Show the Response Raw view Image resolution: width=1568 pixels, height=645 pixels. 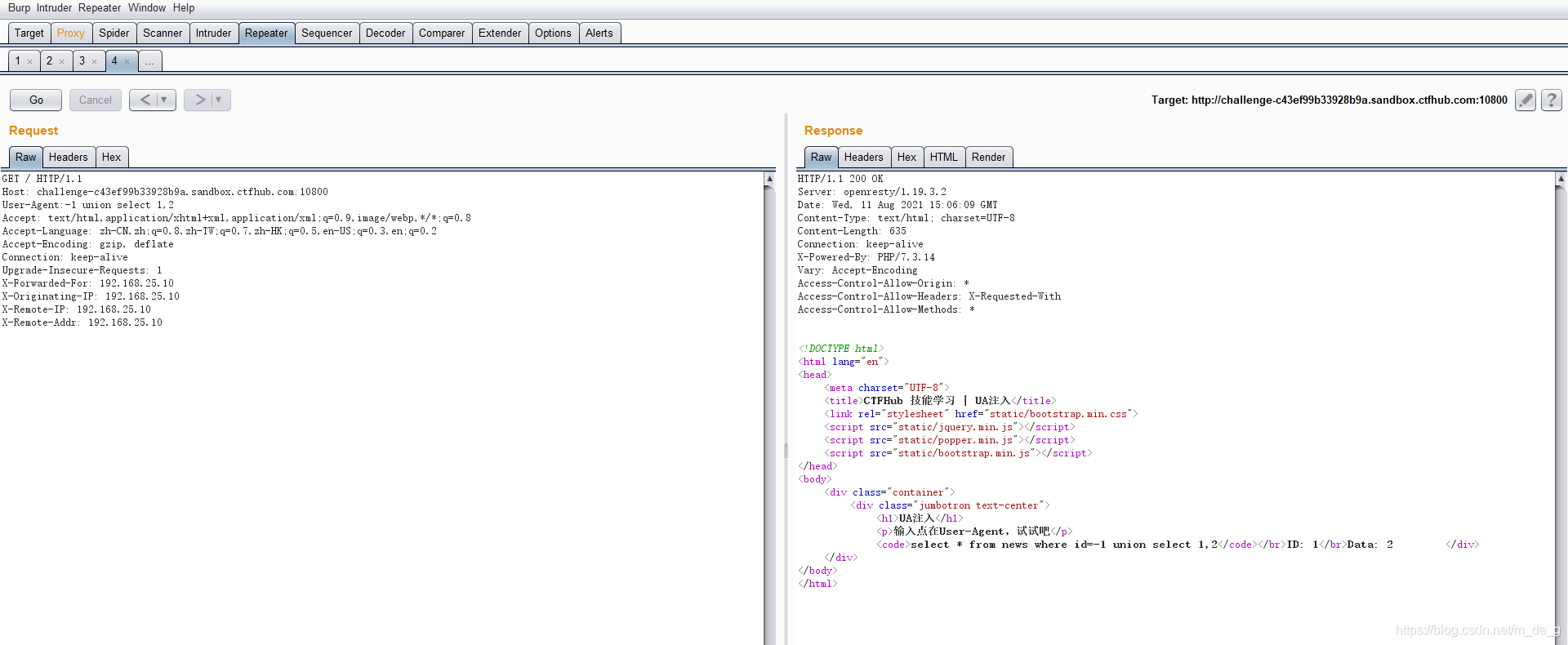point(822,158)
